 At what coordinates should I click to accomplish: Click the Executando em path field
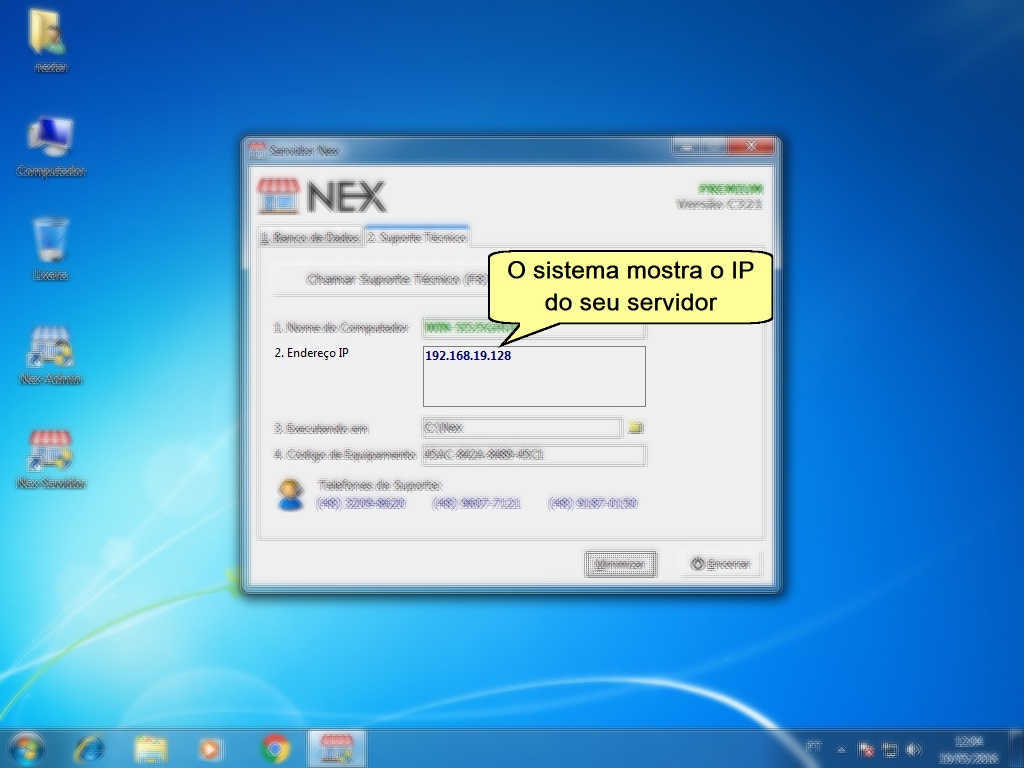point(522,428)
